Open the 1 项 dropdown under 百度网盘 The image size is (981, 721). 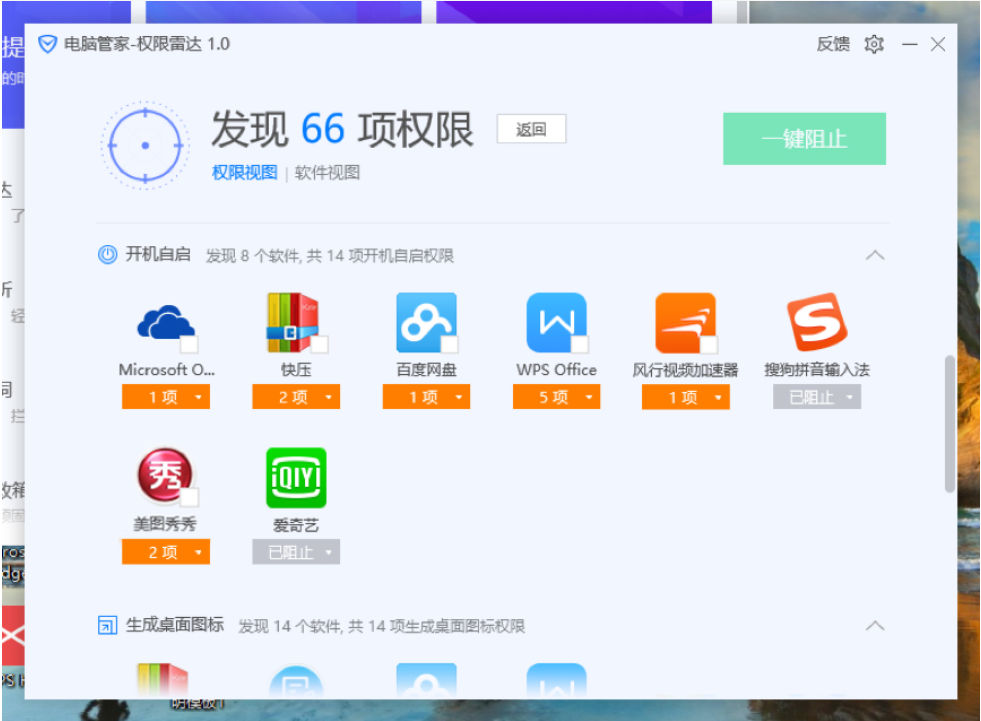[426, 397]
